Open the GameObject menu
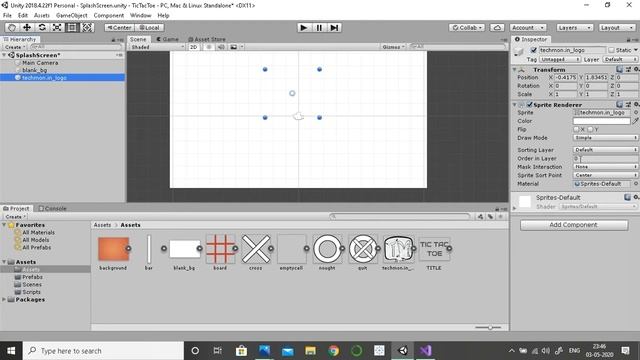The image size is (640, 360). pyautogui.click(x=71, y=16)
